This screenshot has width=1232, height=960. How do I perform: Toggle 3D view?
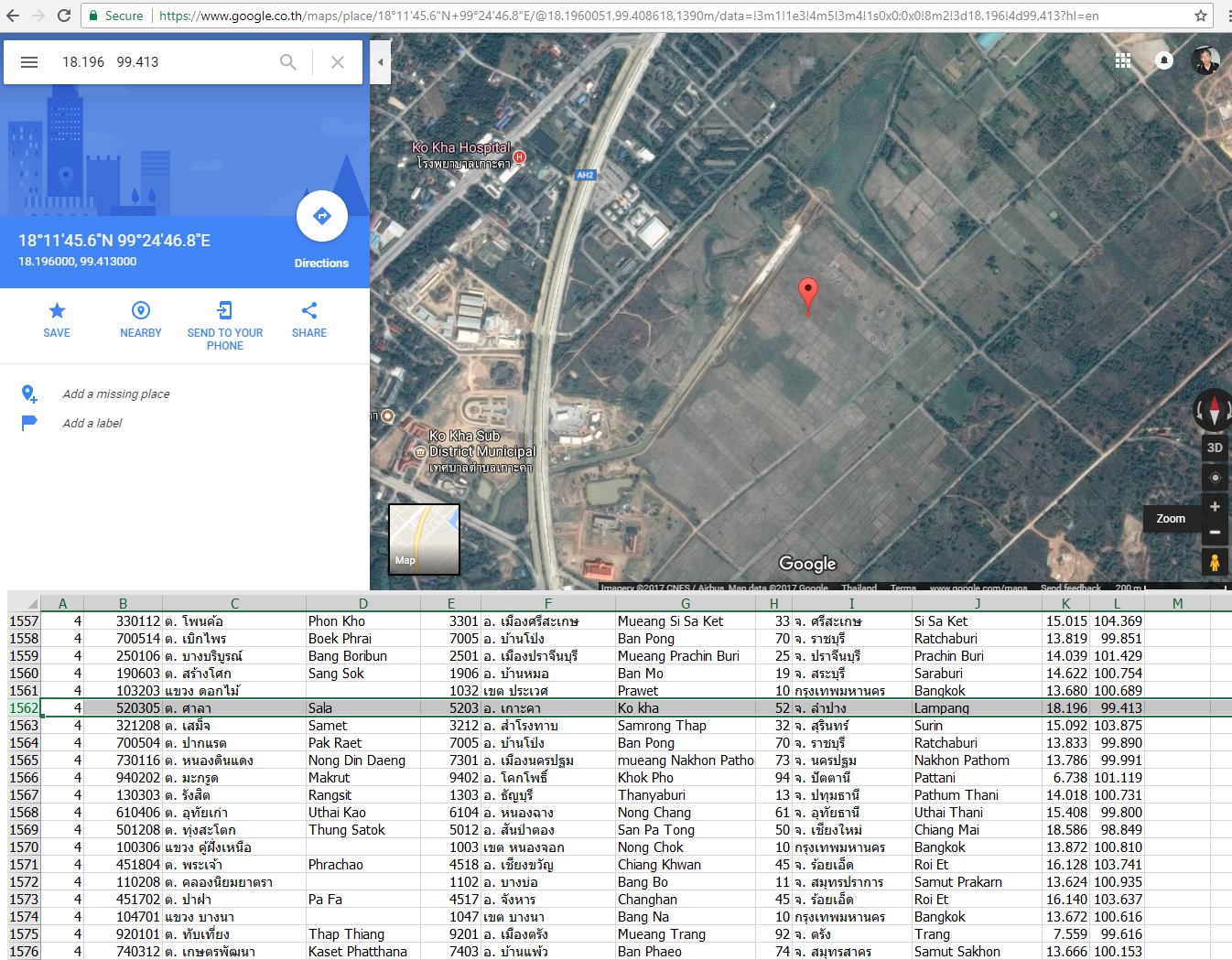coord(1215,448)
